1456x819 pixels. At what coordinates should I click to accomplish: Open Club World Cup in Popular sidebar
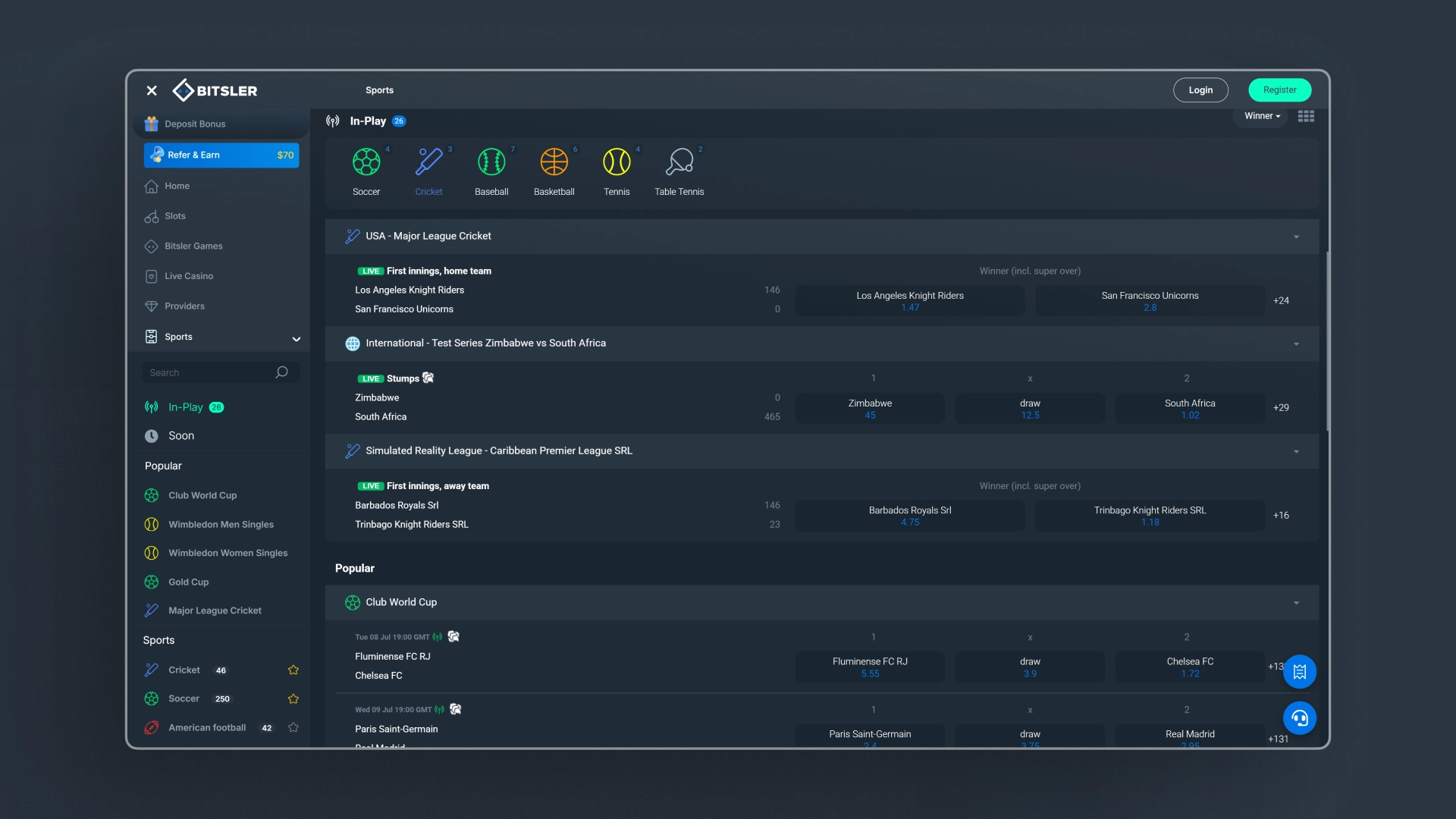190,495
